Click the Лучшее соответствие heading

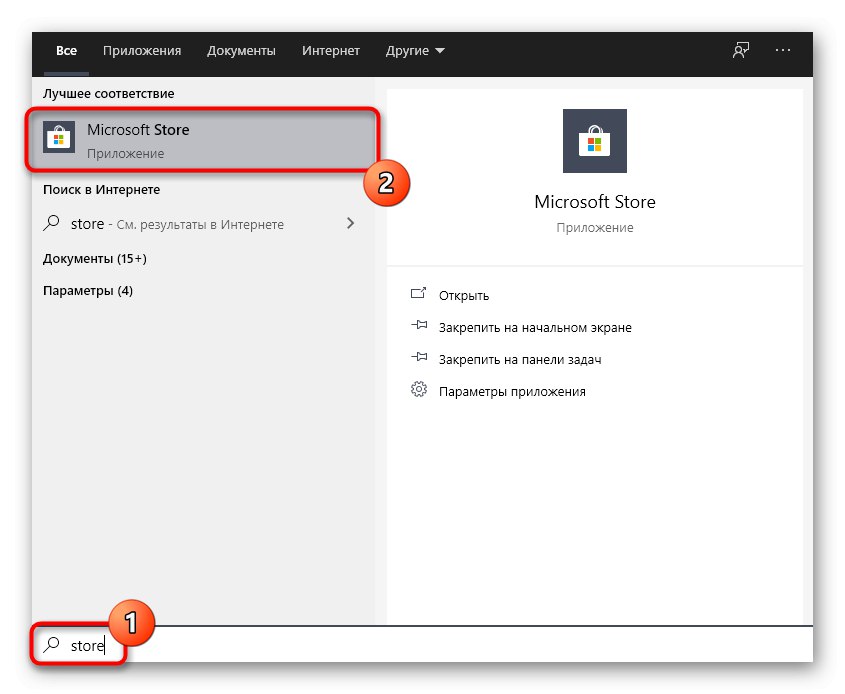[108, 94]
